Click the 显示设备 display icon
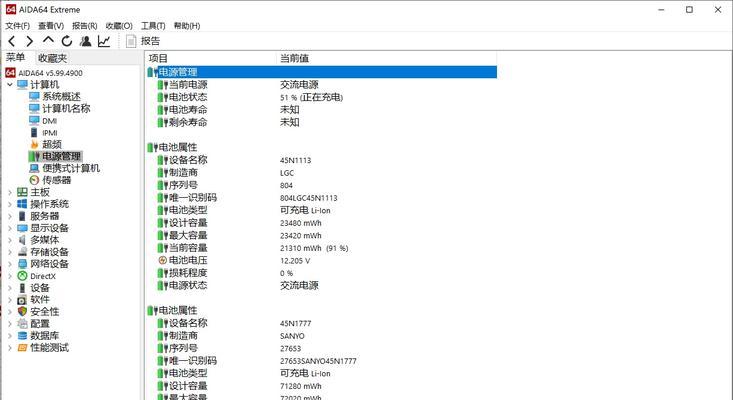The height and width of the screenshot is (400, 733). 22,228
